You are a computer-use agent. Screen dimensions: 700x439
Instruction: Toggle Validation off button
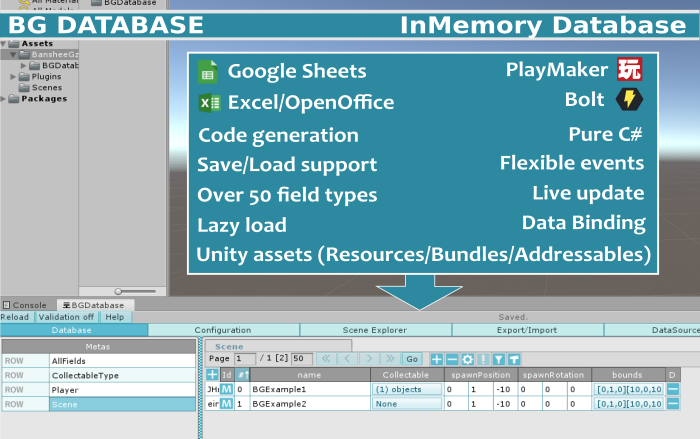[67, 317]
